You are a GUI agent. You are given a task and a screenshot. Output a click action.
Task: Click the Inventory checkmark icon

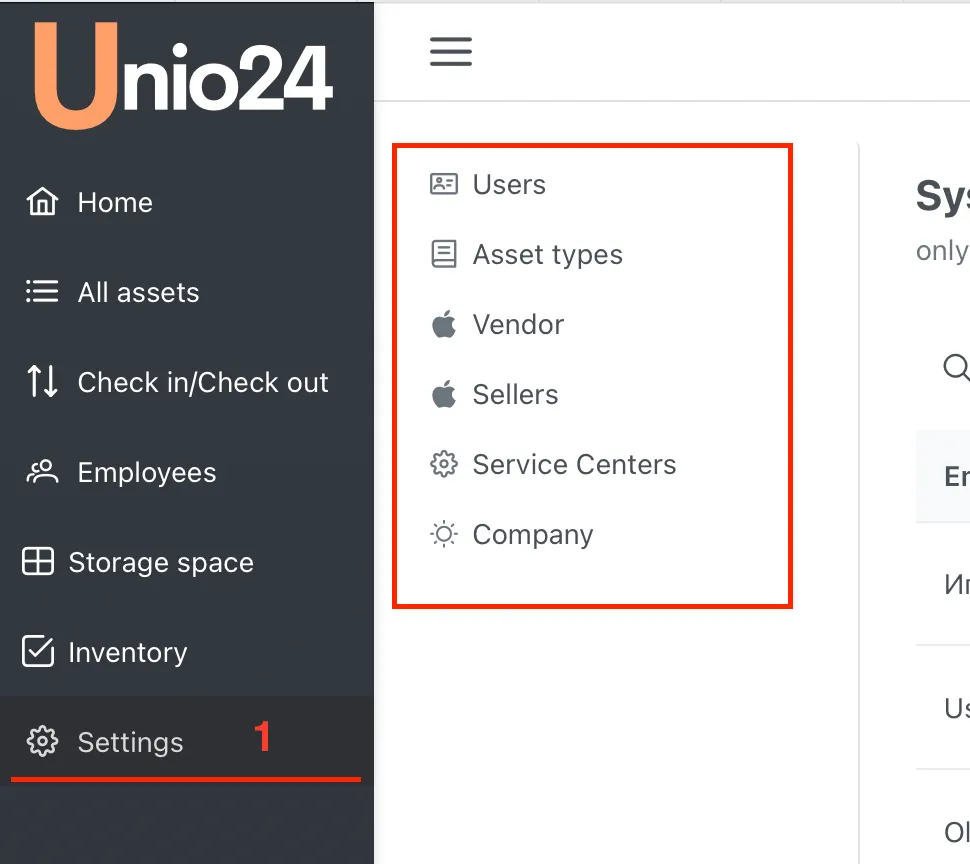pyautogui.click(x=38, y=652)
